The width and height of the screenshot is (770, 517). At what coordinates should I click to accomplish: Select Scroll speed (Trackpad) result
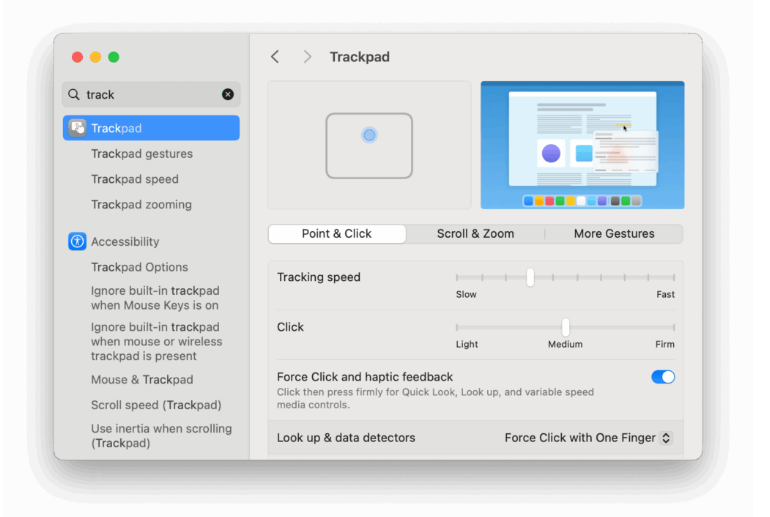click(156, 405)
